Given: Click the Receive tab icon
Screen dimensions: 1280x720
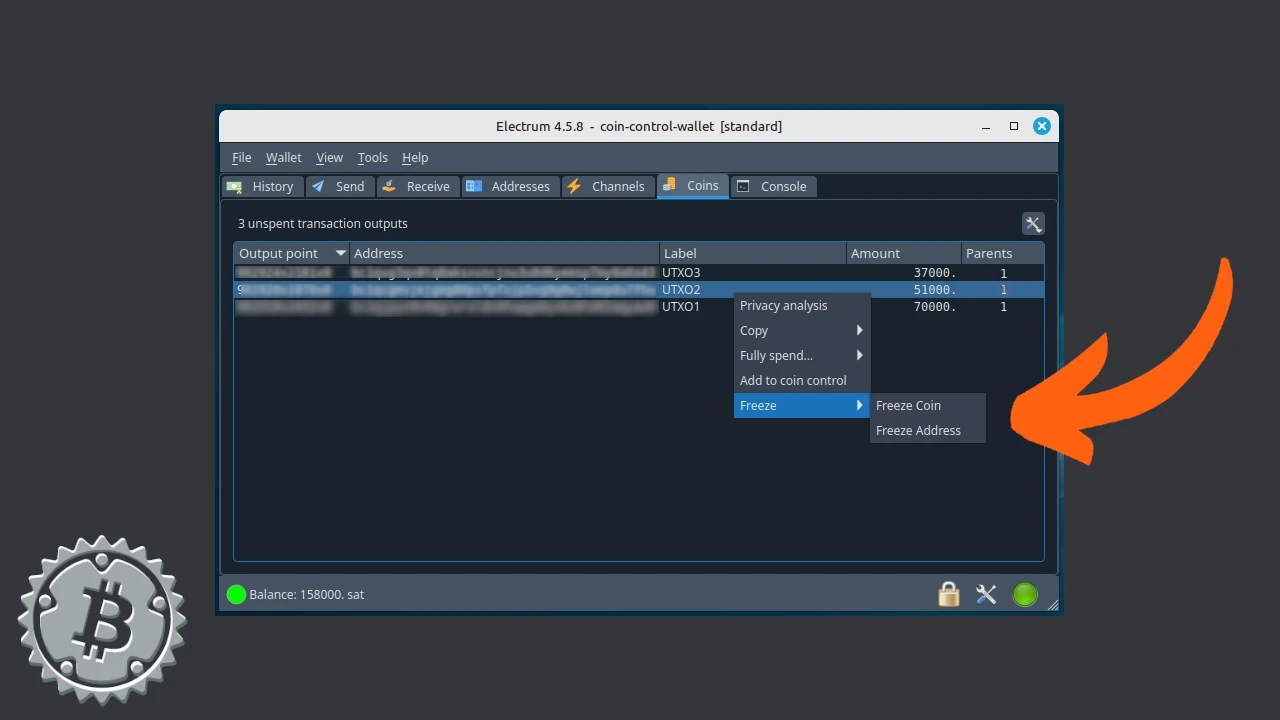Looking at the screenshot, I should tap(389, 186).
